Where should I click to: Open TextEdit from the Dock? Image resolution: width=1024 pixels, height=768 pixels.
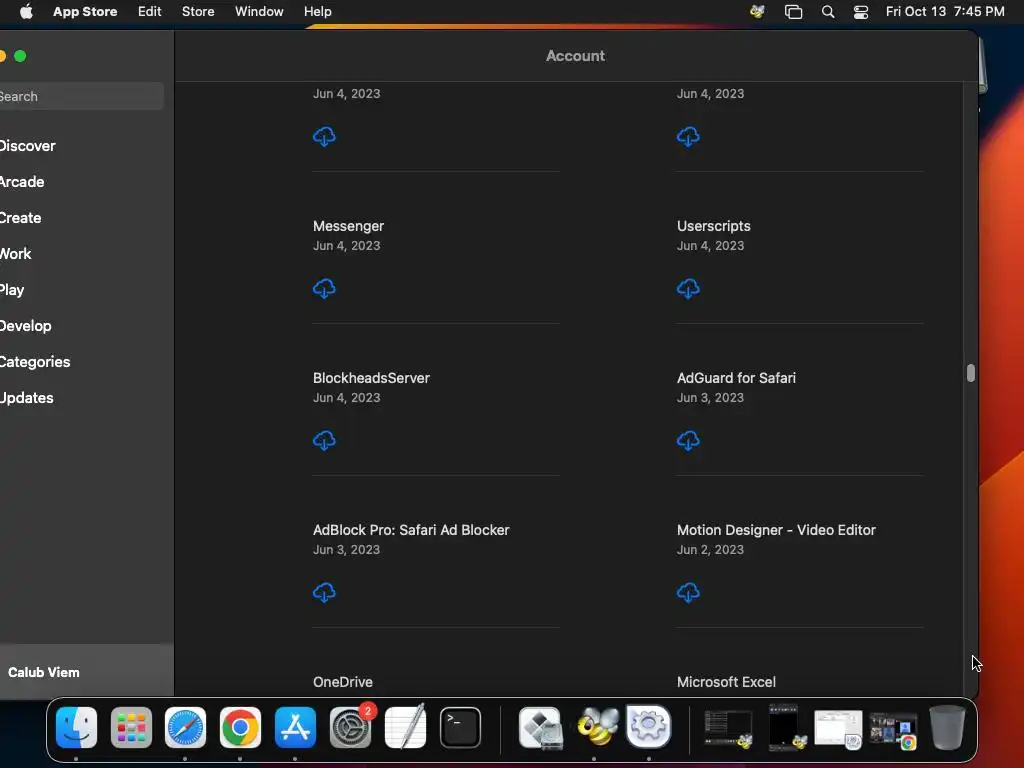pos(406,727)
